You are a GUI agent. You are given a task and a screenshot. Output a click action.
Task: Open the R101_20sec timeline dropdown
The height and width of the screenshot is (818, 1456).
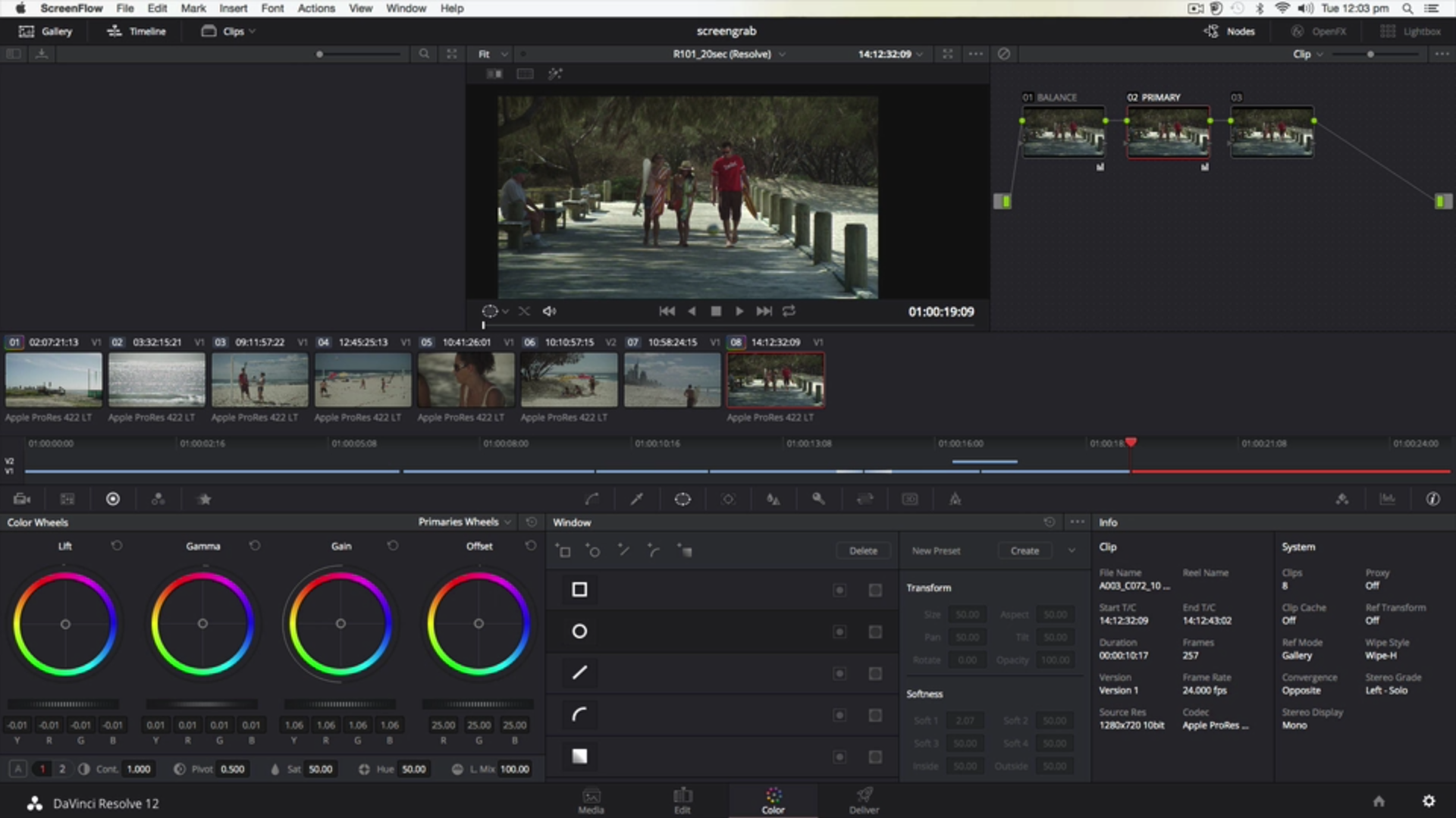730,54
